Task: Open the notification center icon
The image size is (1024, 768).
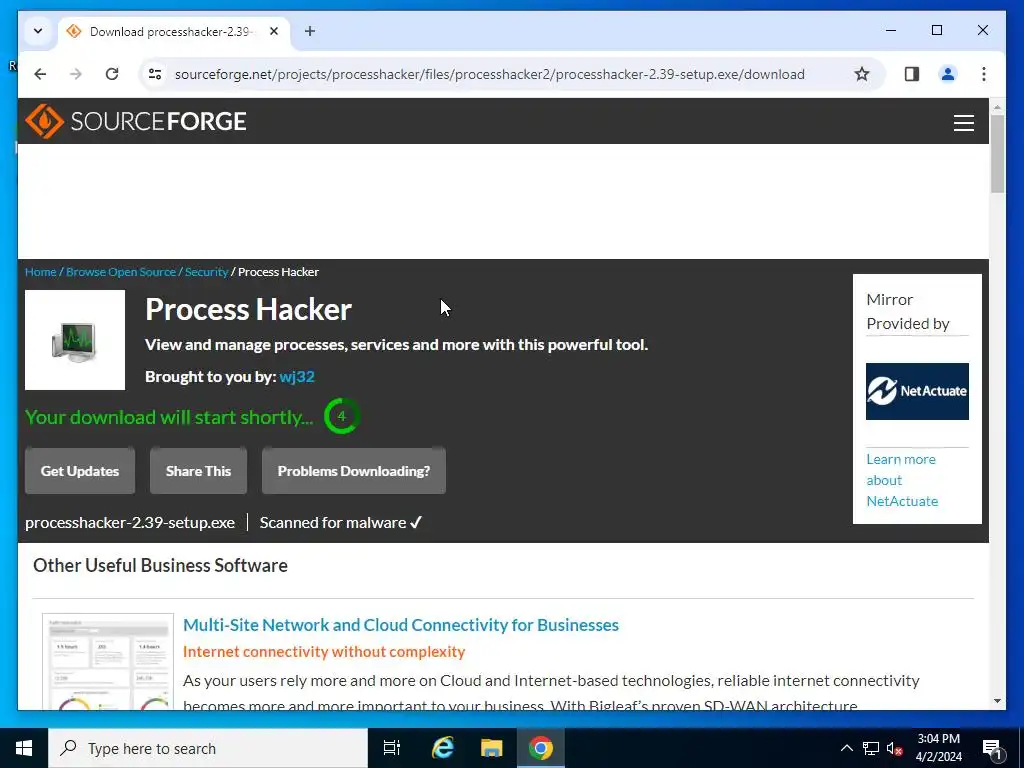Action: [x=991, y=748]
